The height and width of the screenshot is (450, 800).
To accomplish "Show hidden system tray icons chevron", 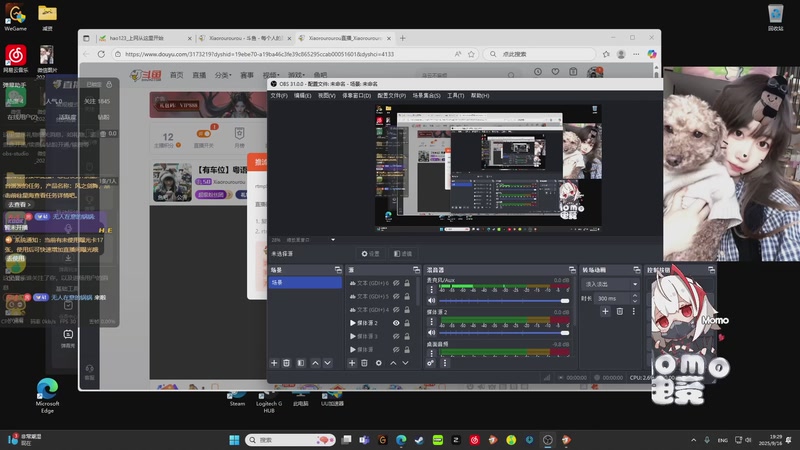I will [x=693, y=440].
